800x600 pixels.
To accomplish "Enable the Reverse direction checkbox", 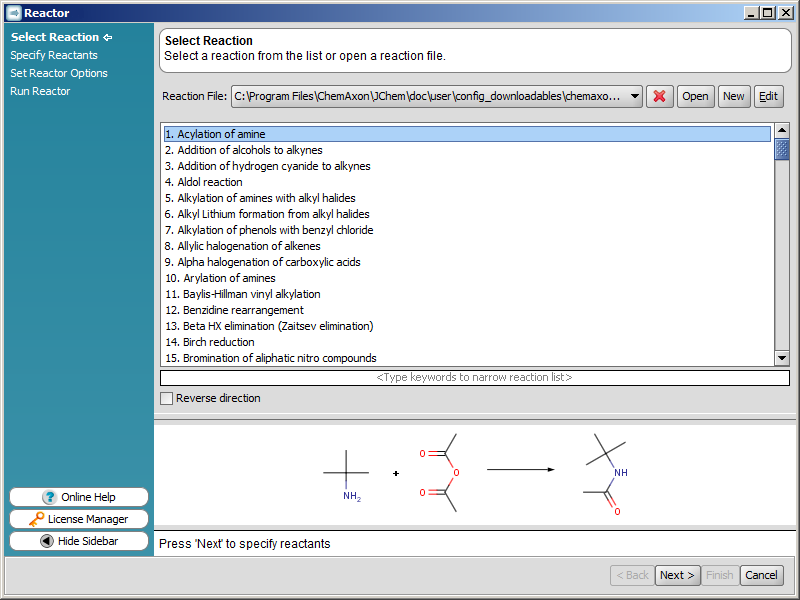I will (167, 399).
